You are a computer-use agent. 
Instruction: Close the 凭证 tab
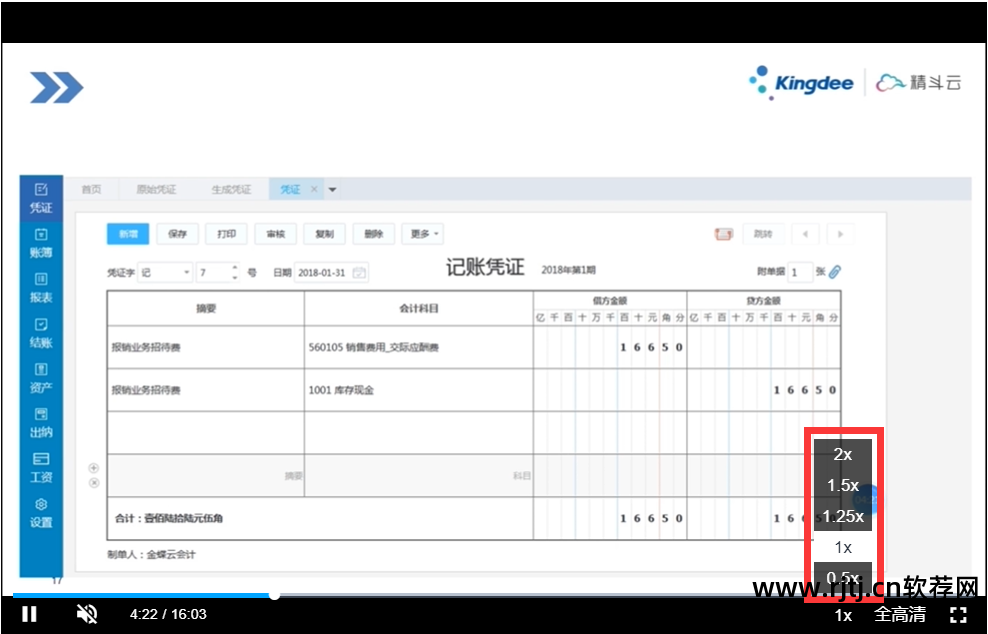pos(314,189)
